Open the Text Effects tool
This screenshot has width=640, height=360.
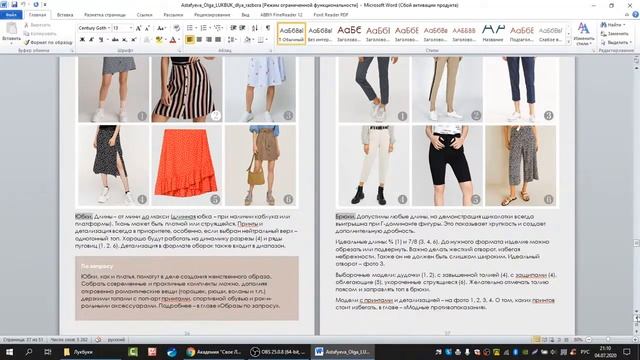(x=147, y=40)
